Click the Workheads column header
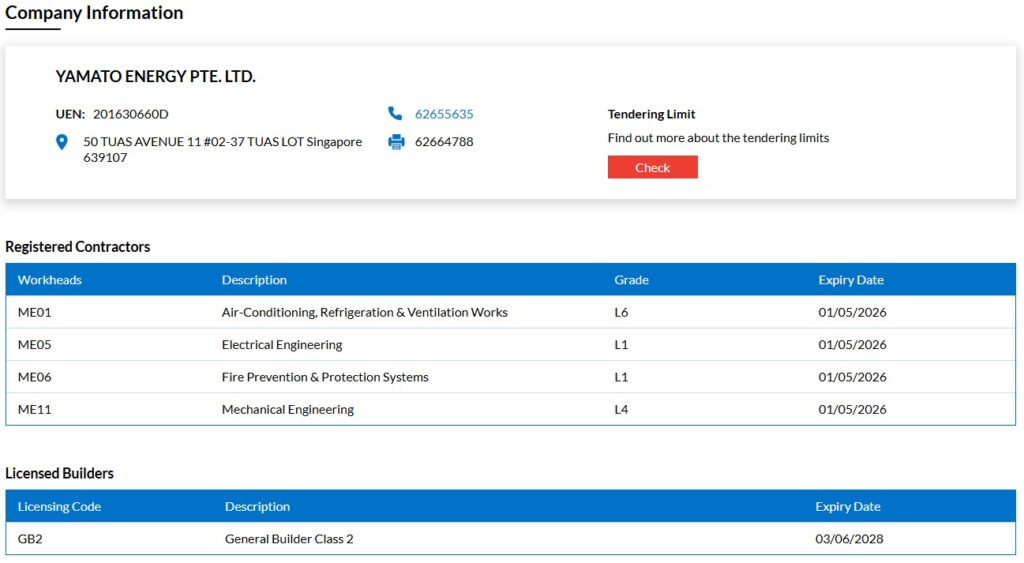The height and width of the screenshot is (563, 1024). (x=50, y=280)
